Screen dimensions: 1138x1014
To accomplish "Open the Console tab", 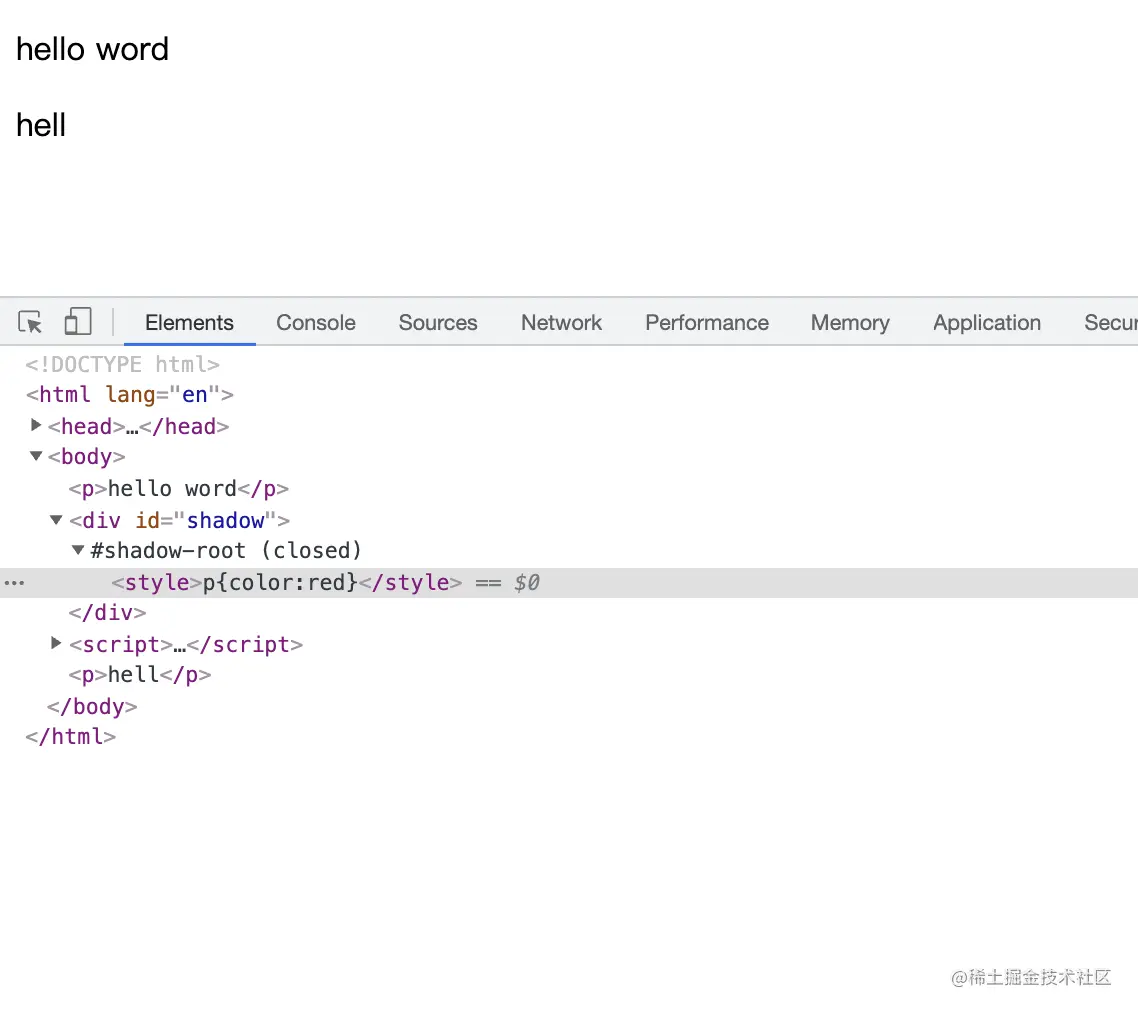I will 316,322.
